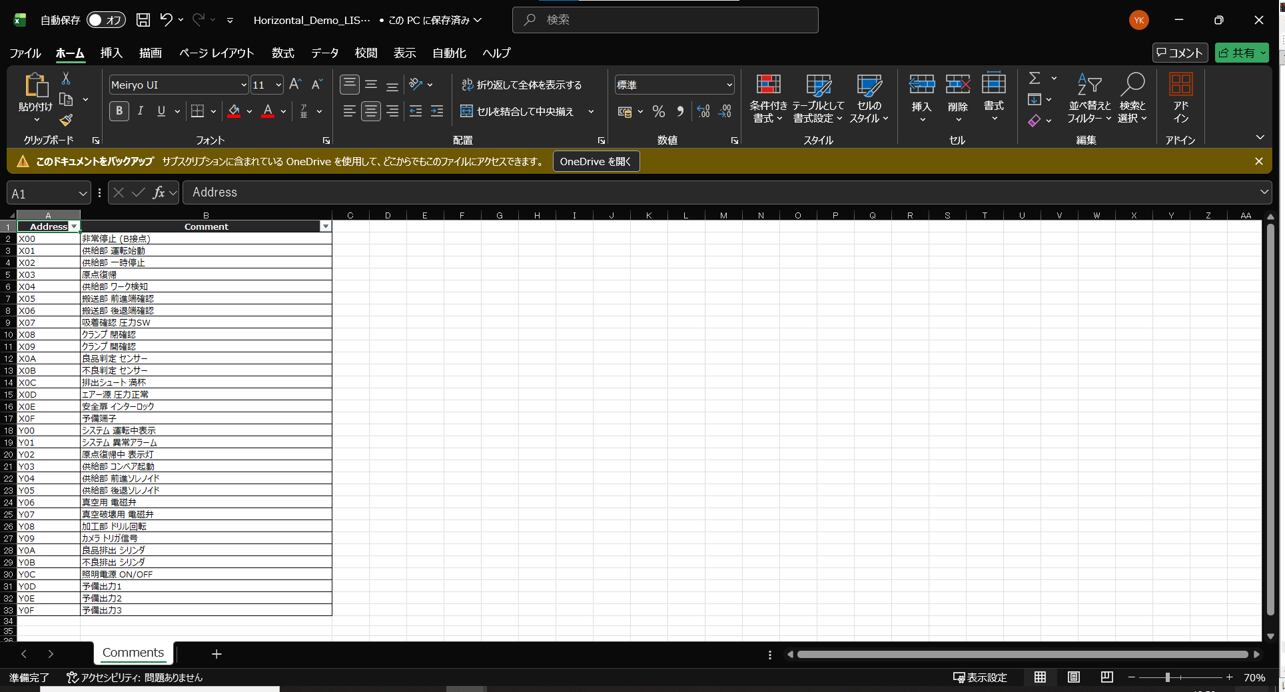Click the Format Painter brush icon
This screenshot has height=692, width=1285.
point(66,120)
